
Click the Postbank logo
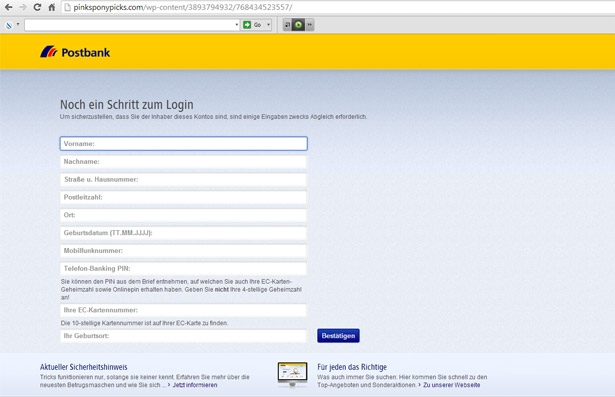(x=75, y=52)
